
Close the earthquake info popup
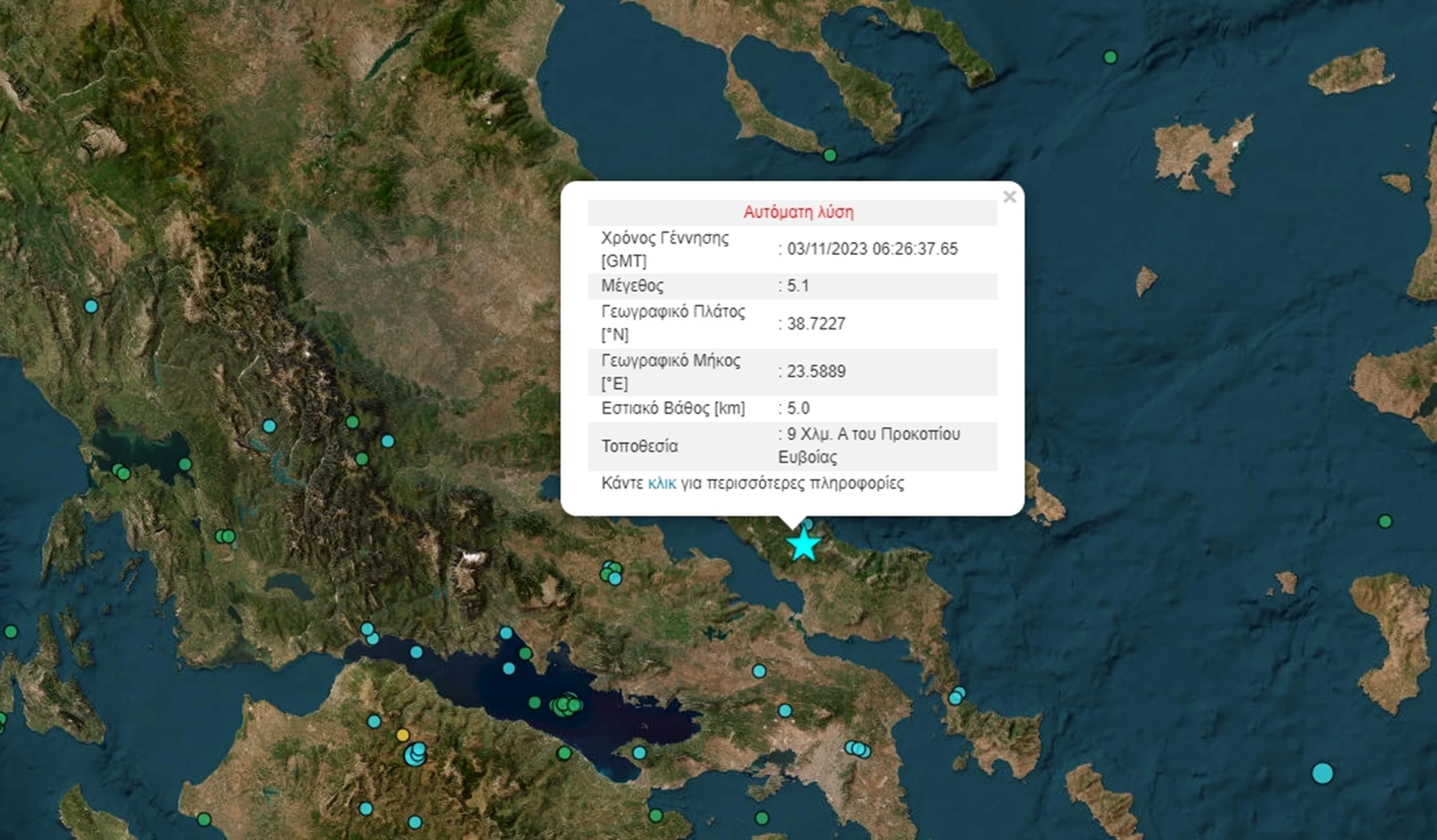[1009, 197]
